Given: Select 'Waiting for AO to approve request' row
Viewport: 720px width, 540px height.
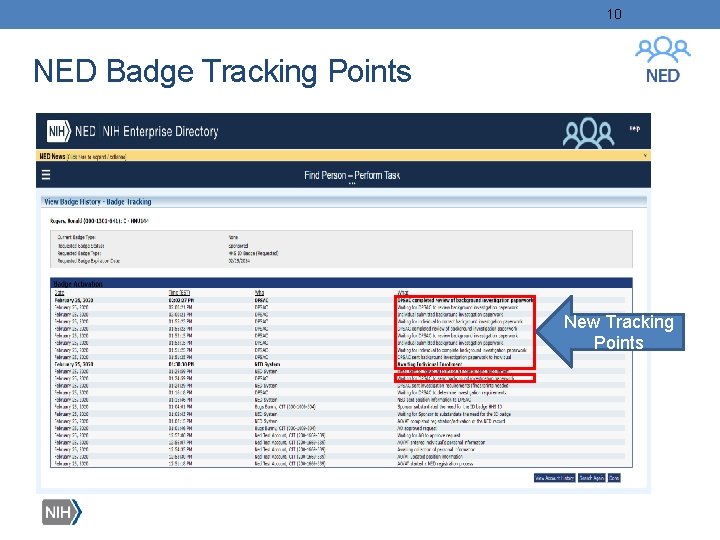Looking at the screenshot, I should [341, 435].
